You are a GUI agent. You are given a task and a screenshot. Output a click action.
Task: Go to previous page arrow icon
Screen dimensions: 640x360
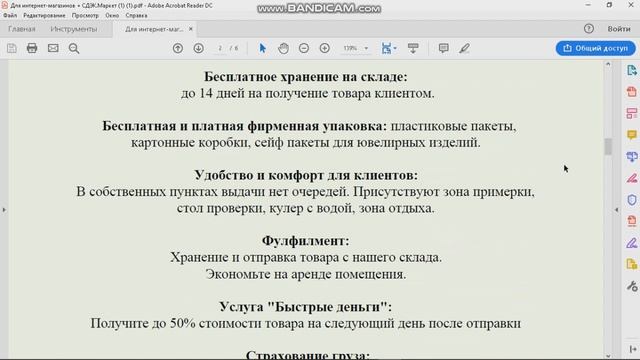point(178,48)
